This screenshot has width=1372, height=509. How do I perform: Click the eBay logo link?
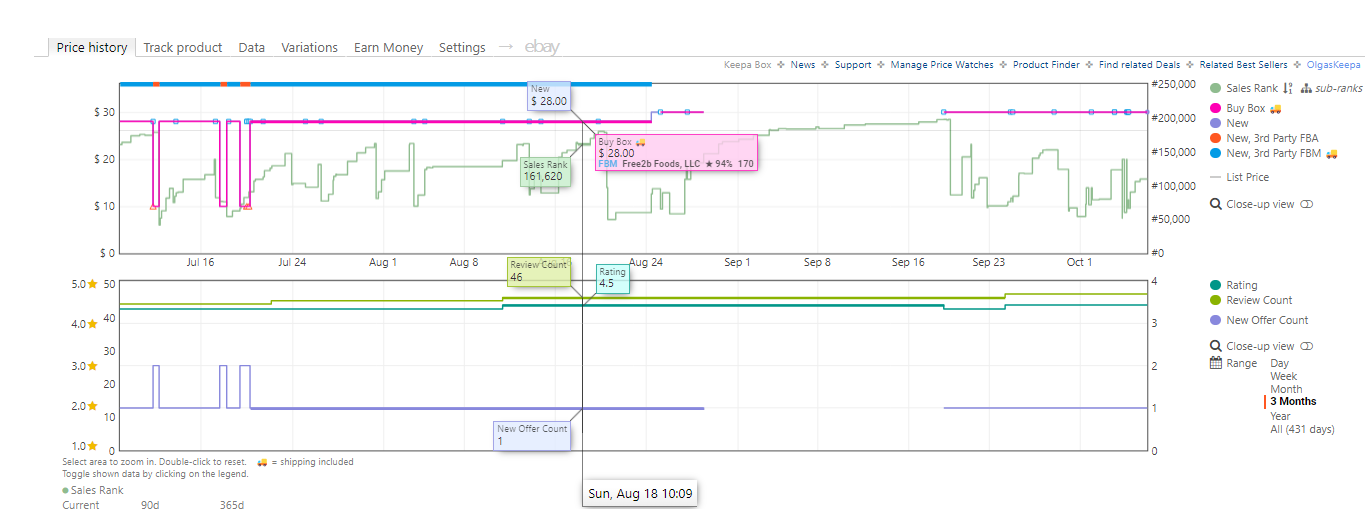click(x=542, y=47)
